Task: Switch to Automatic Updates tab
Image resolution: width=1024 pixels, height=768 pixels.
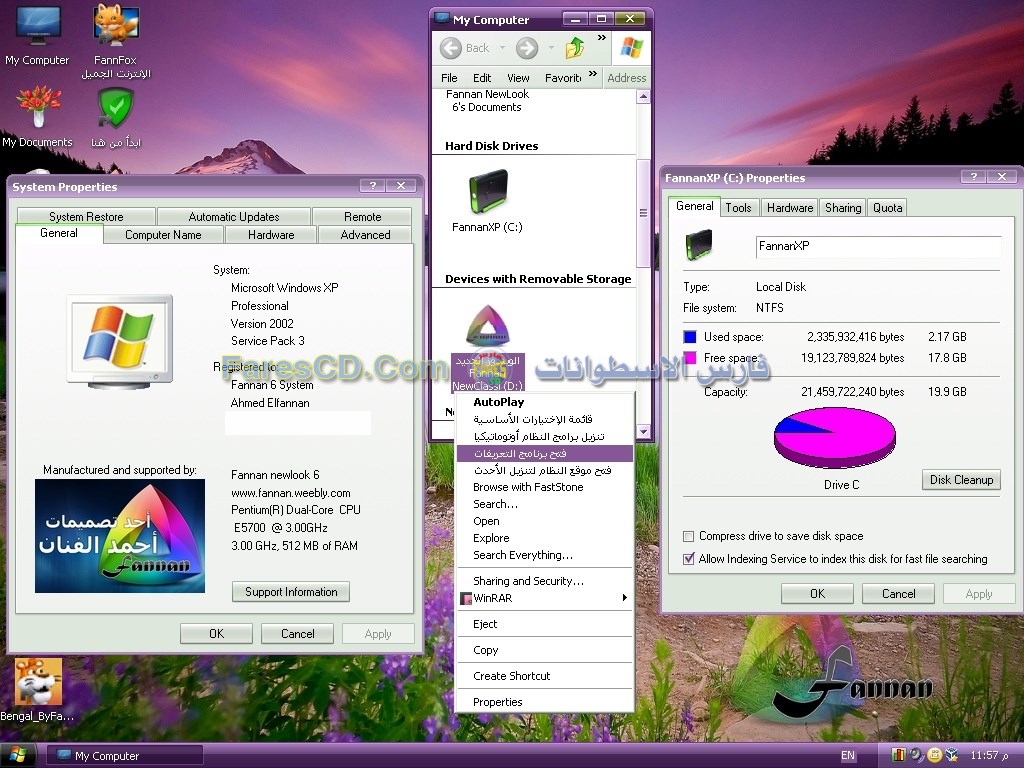Action: (234, 216)
